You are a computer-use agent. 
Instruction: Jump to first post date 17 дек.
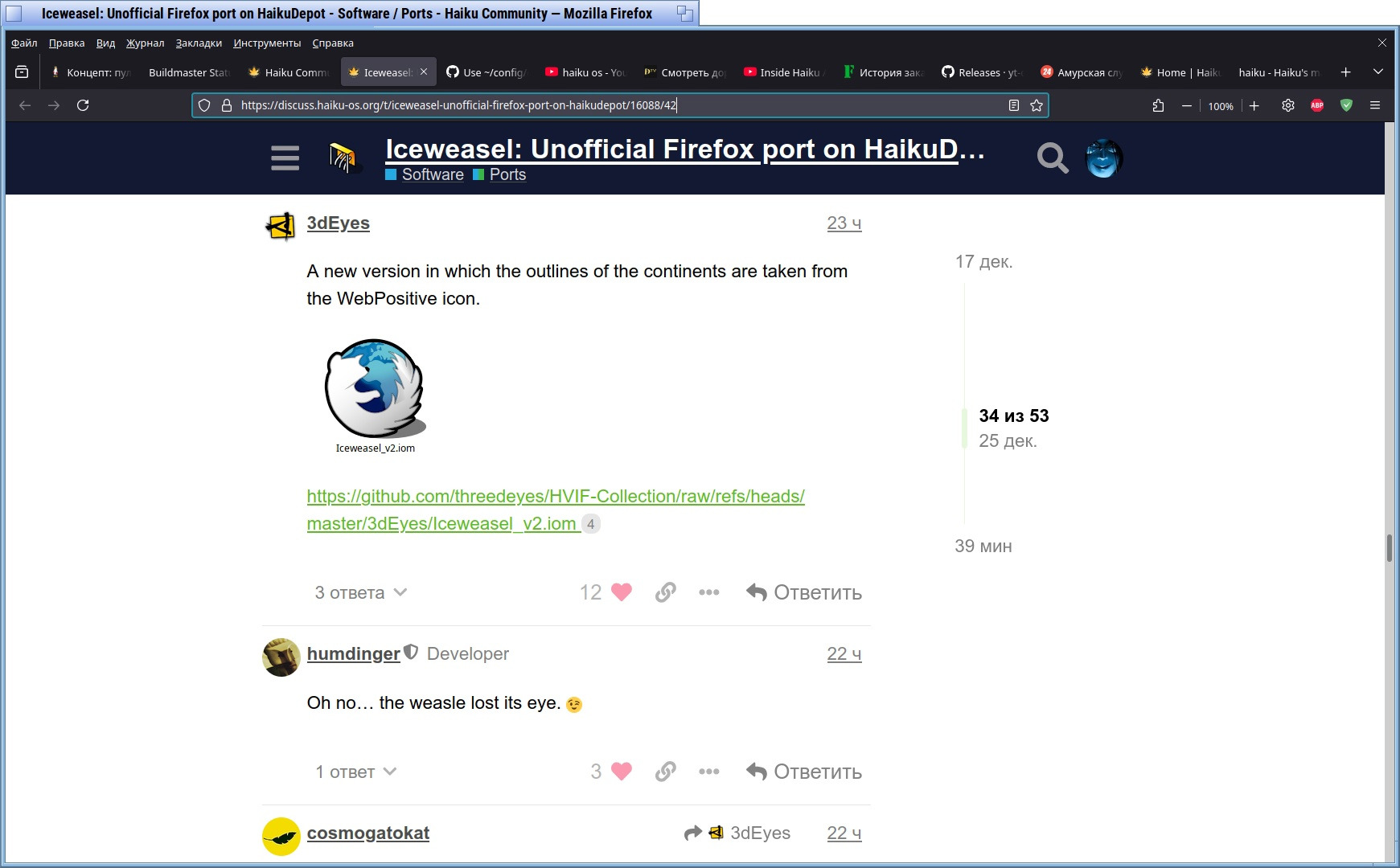[x=983, y=261]
